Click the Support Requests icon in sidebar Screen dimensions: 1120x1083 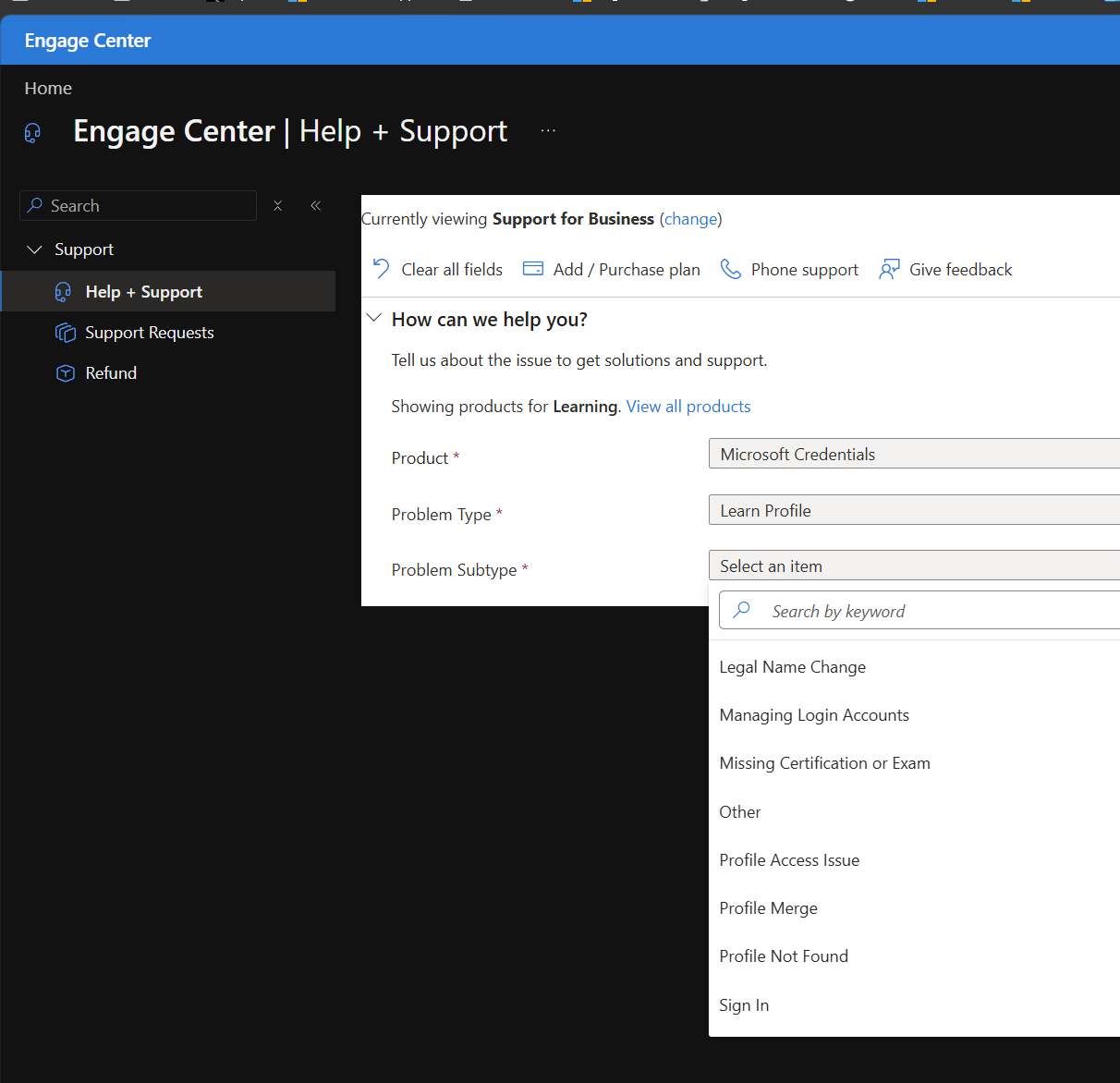(65, 333)
